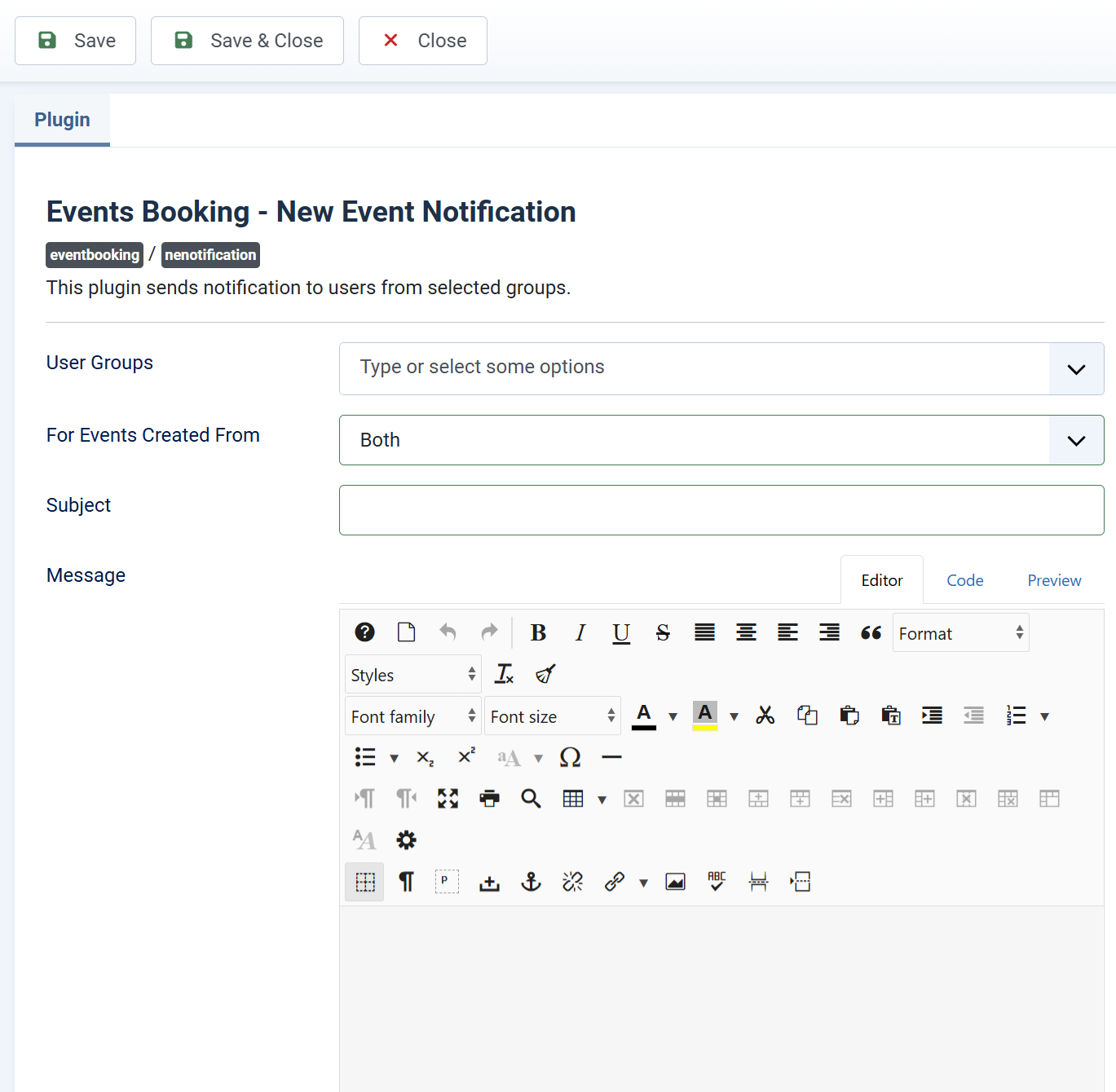Image resolution: width=1116 pixels, height=1092 pixels.
Task: Print the editor content
Action: click(489, 799)
